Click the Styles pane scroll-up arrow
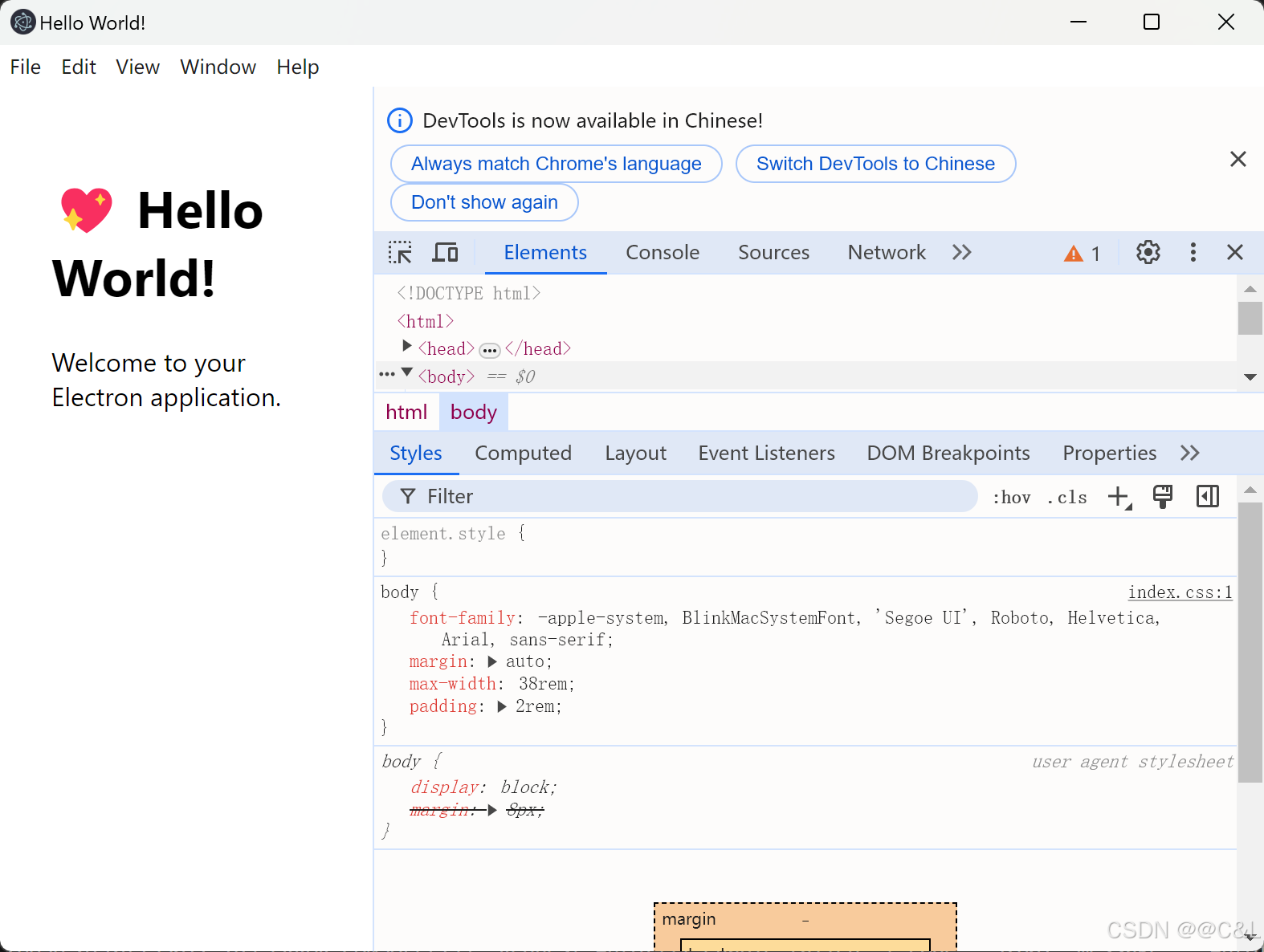Image resolution: width=1264 pixels, height=952 pixels. pyautogui.click(x=1250, y=489)
